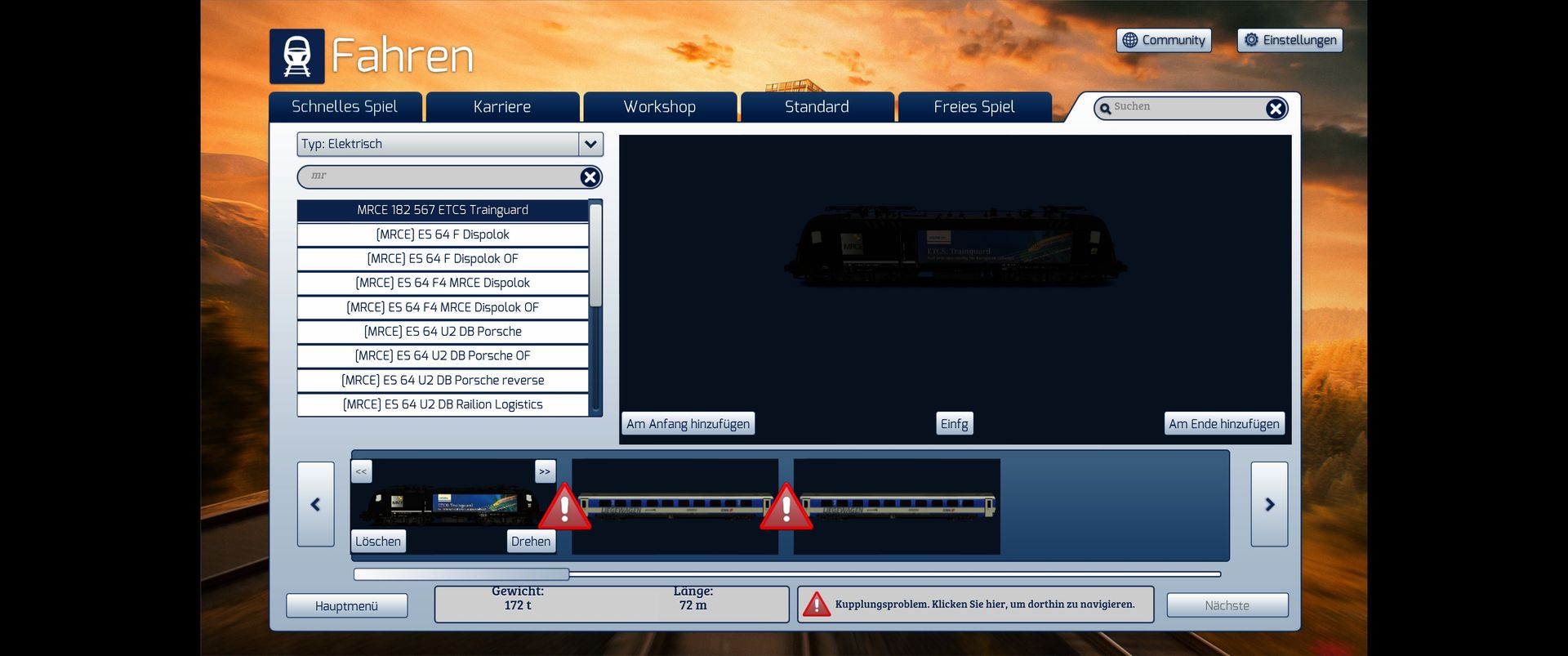Show previous consist vehicles with left arrow
Image resolution: width=1568 pixels, height=656 pixels.
pos(316,504)
